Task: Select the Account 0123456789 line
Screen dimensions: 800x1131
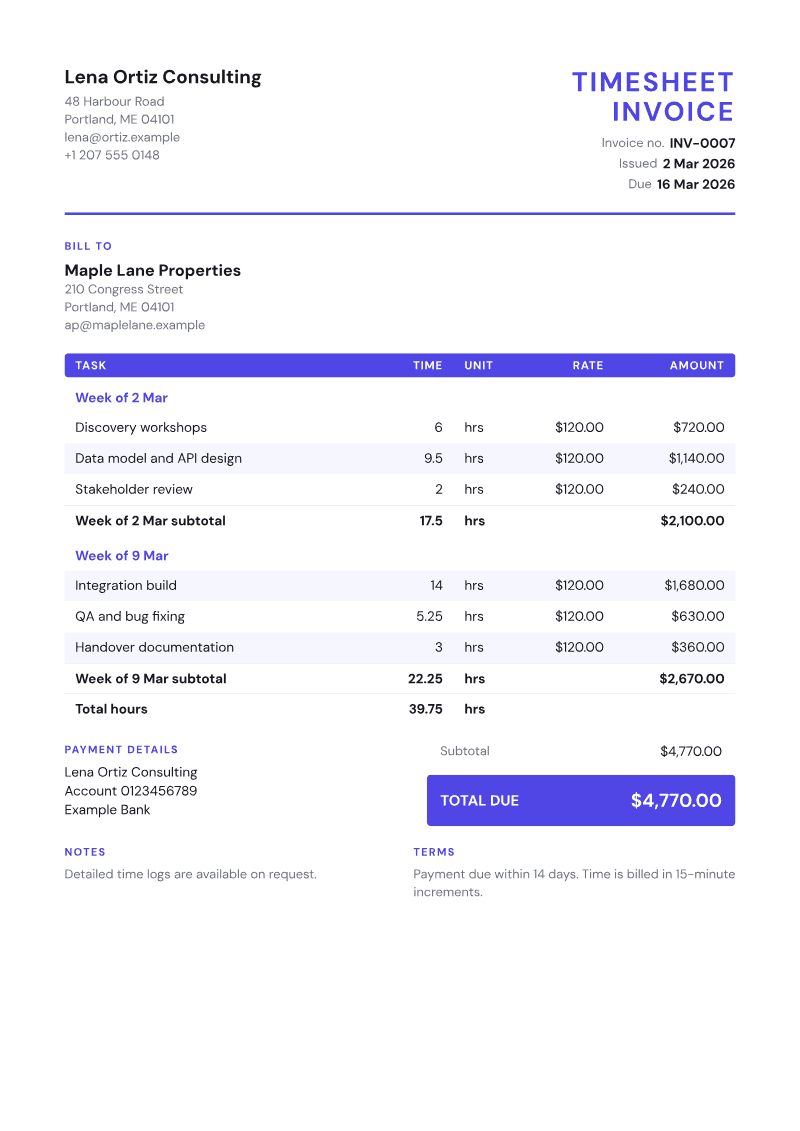Action: click(131, 791)
